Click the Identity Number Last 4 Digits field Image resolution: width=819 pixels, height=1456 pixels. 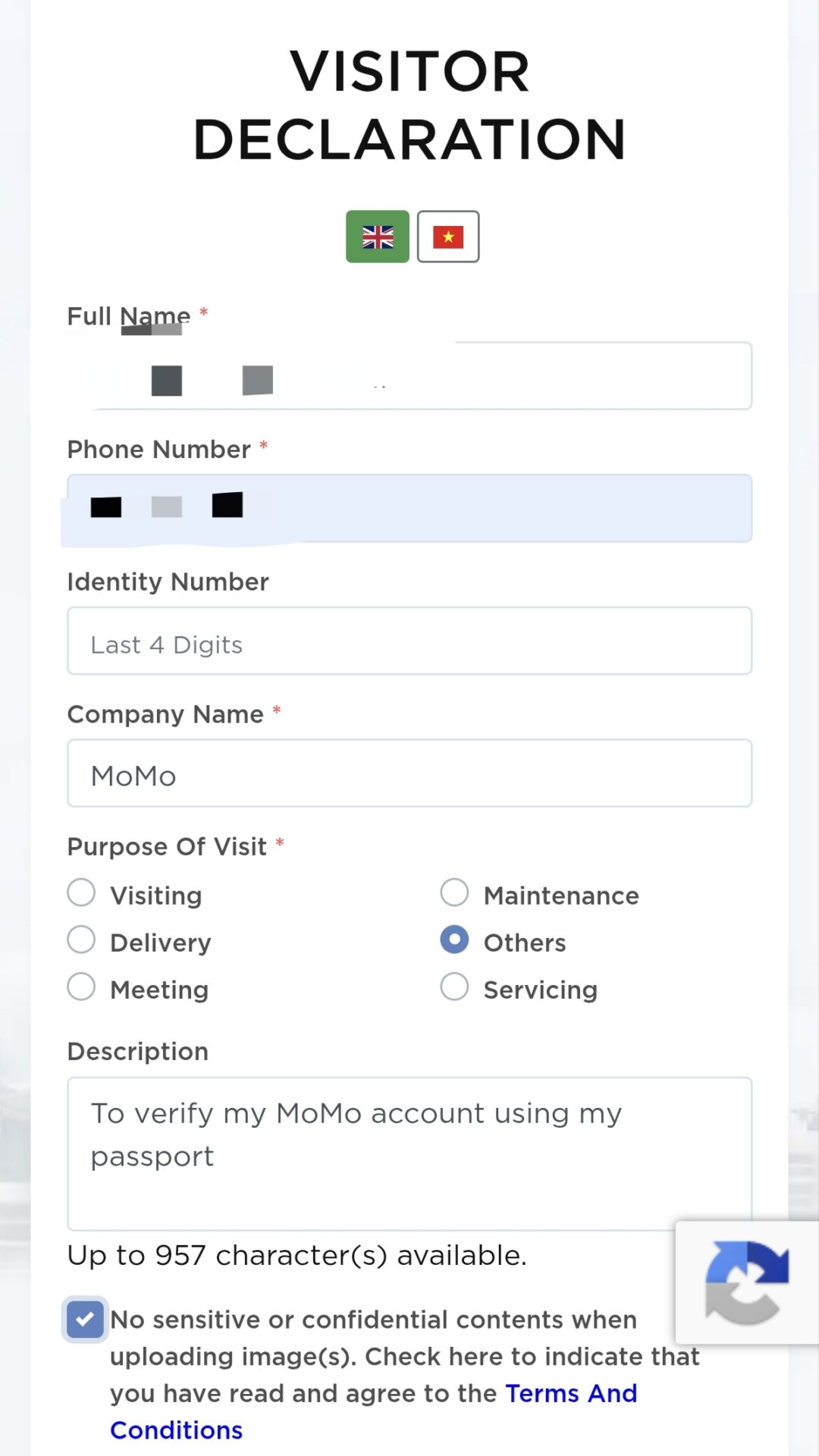coord(409,641)
